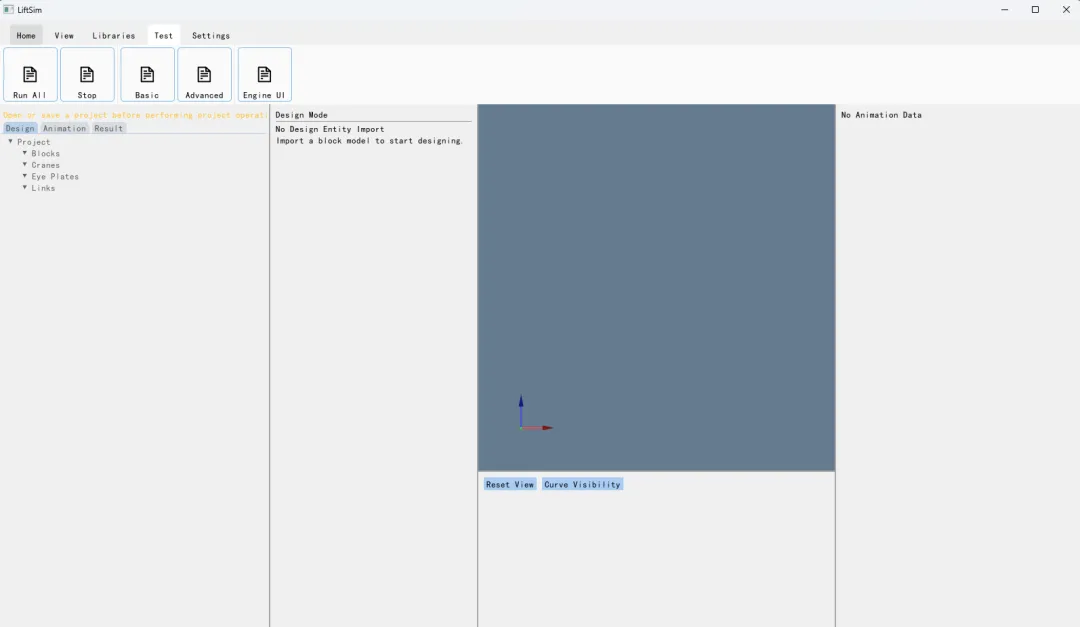Click the Reset View button
1080x627 pixels.
(510, 484)
